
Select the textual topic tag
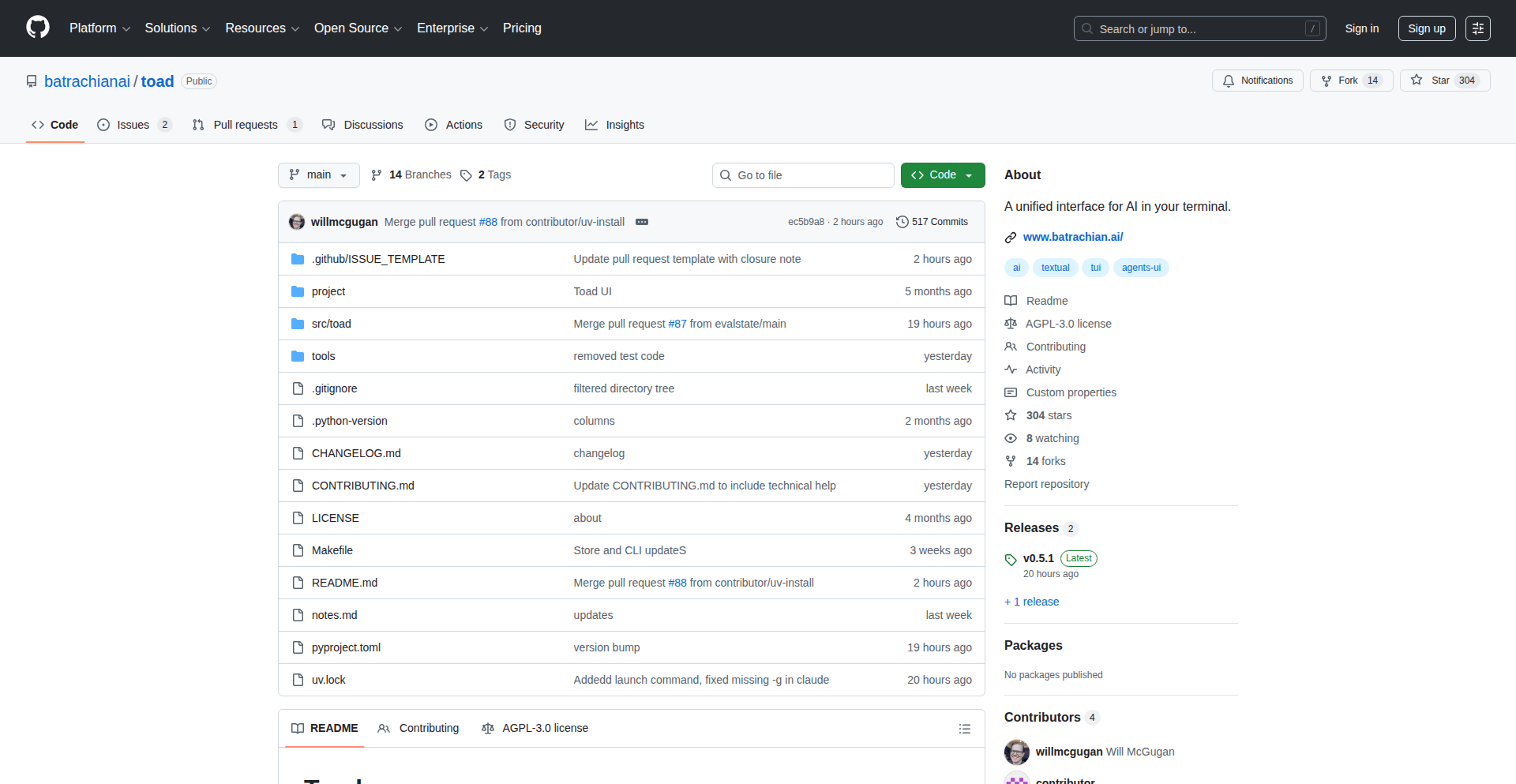tap(1055, 268)
